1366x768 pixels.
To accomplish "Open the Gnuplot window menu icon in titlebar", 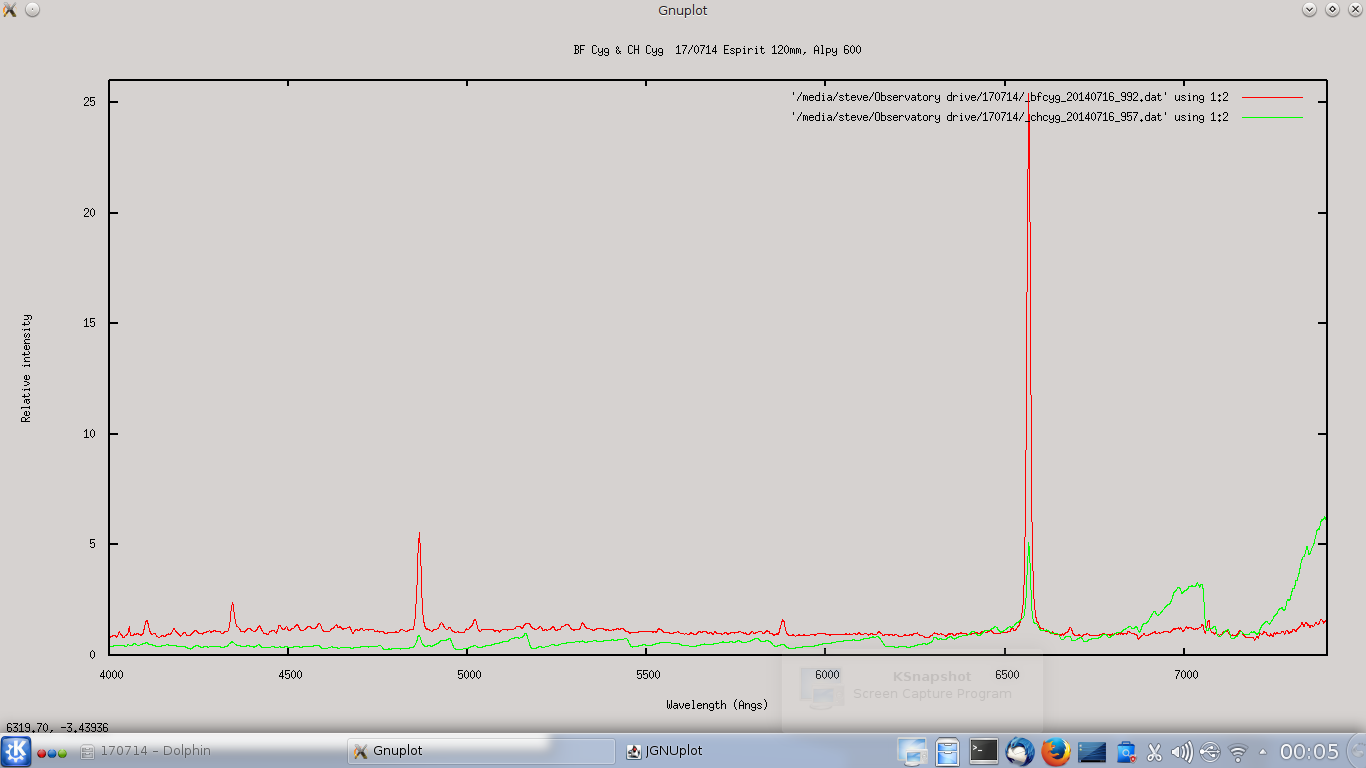I will 10,10.
